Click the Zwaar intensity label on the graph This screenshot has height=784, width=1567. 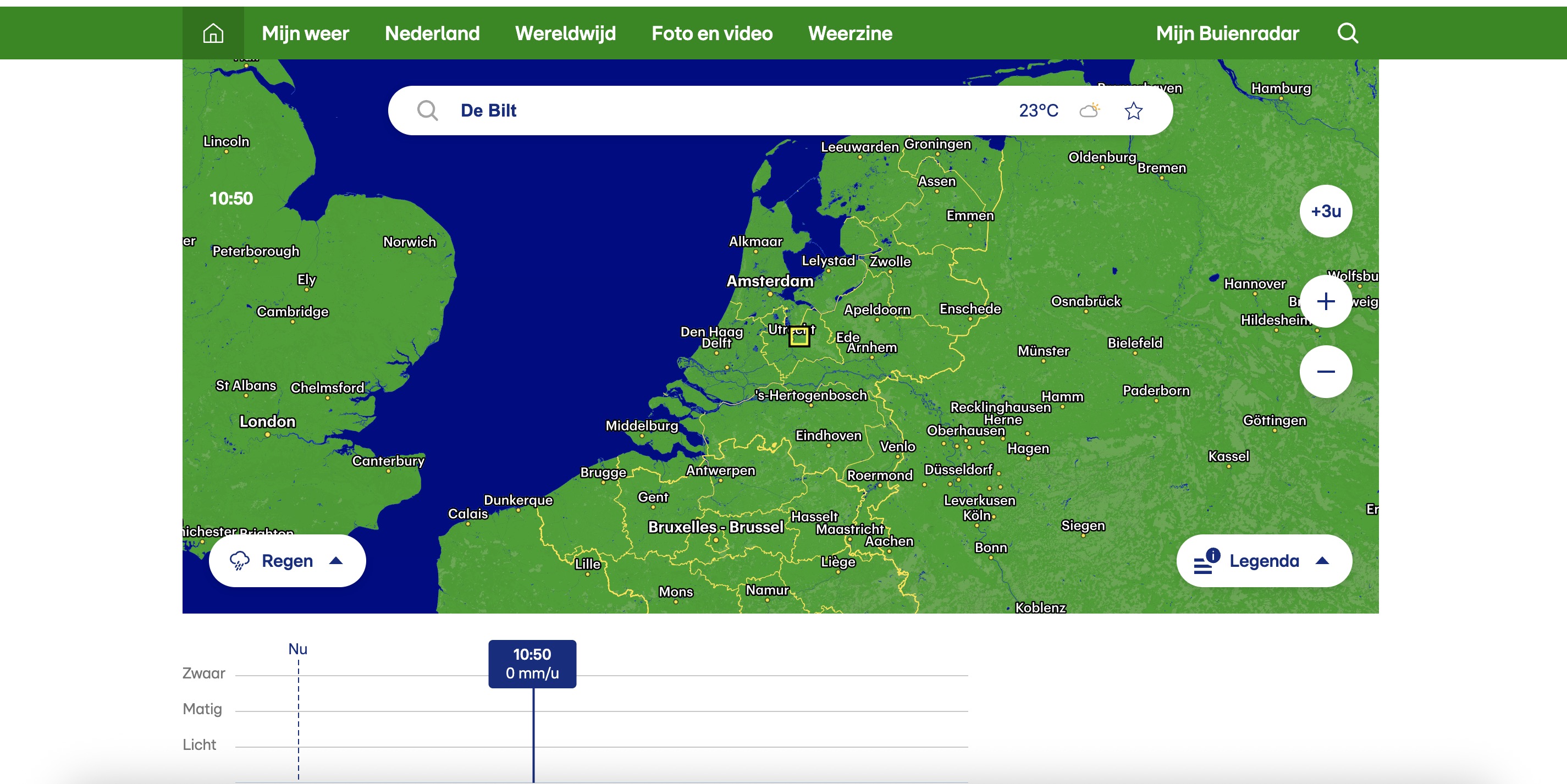[204, 673]
